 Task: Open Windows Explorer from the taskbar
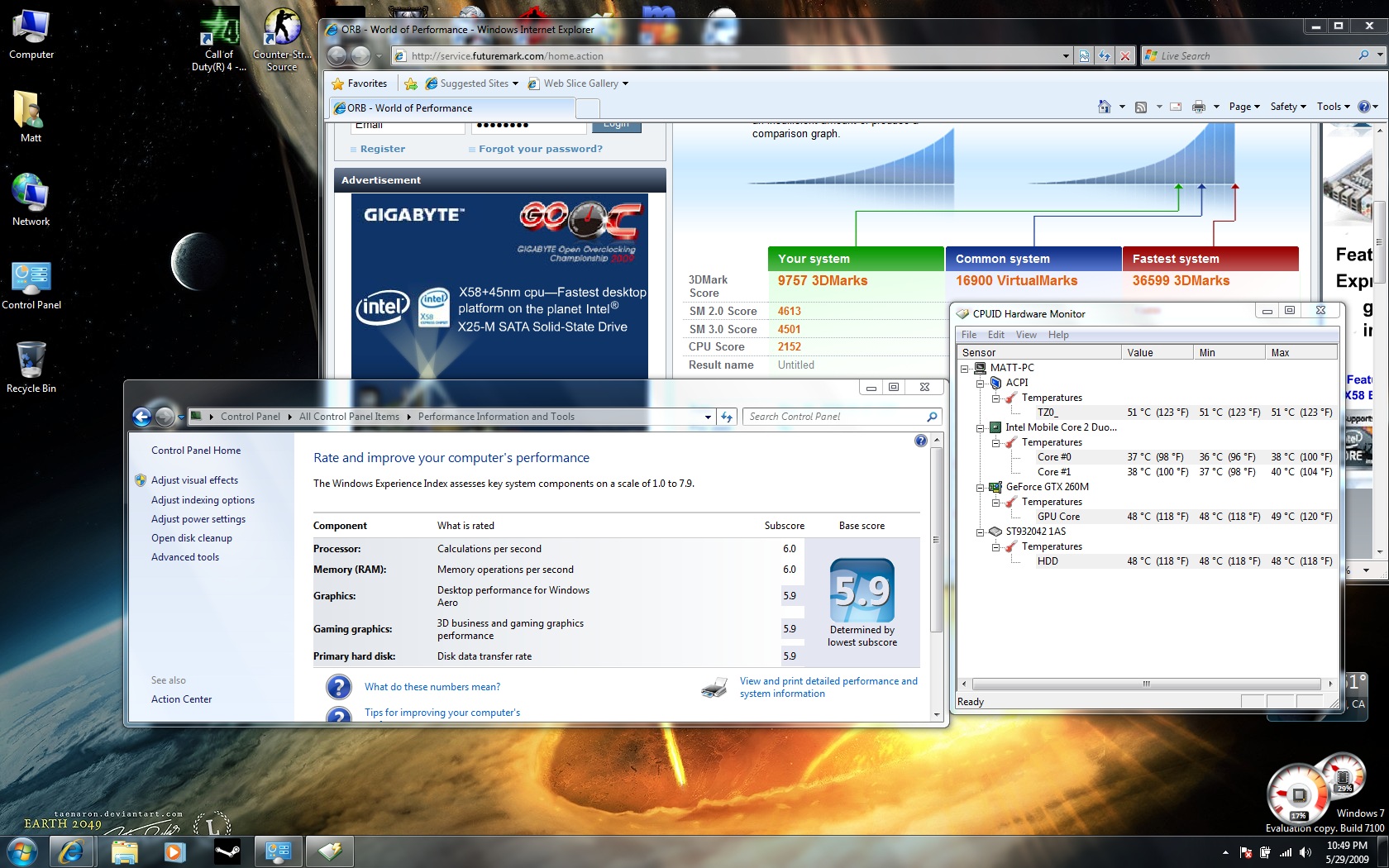click(124, 851)
